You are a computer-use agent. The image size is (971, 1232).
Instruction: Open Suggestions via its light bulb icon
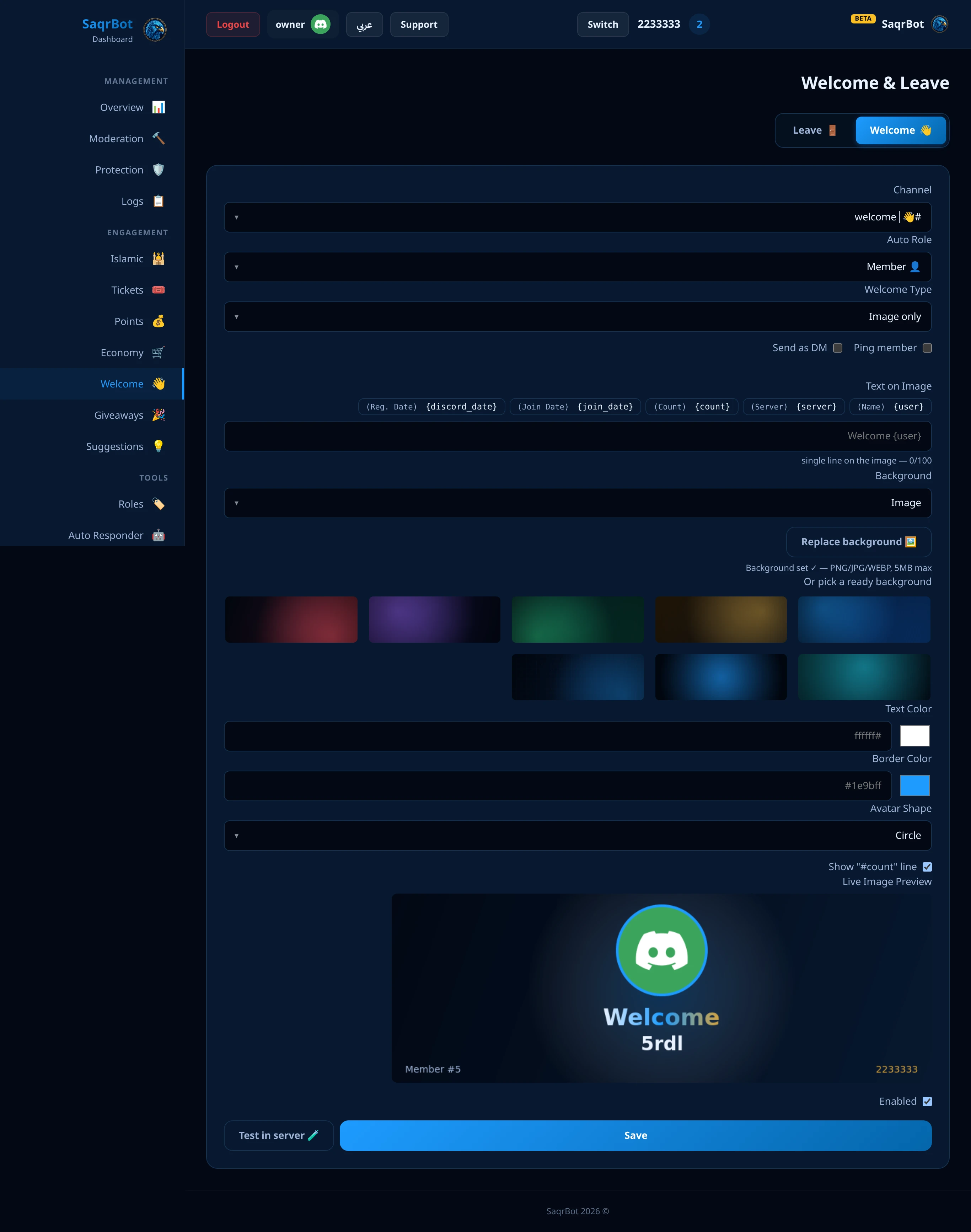(x=159, y=446)
